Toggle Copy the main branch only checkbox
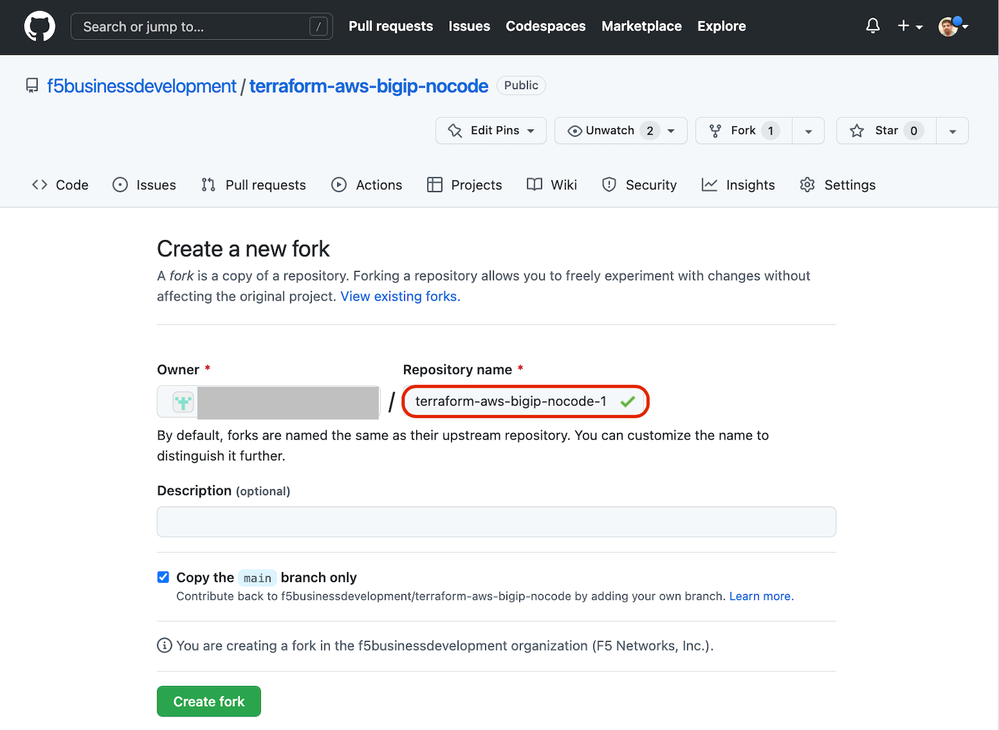 (164, 577)
